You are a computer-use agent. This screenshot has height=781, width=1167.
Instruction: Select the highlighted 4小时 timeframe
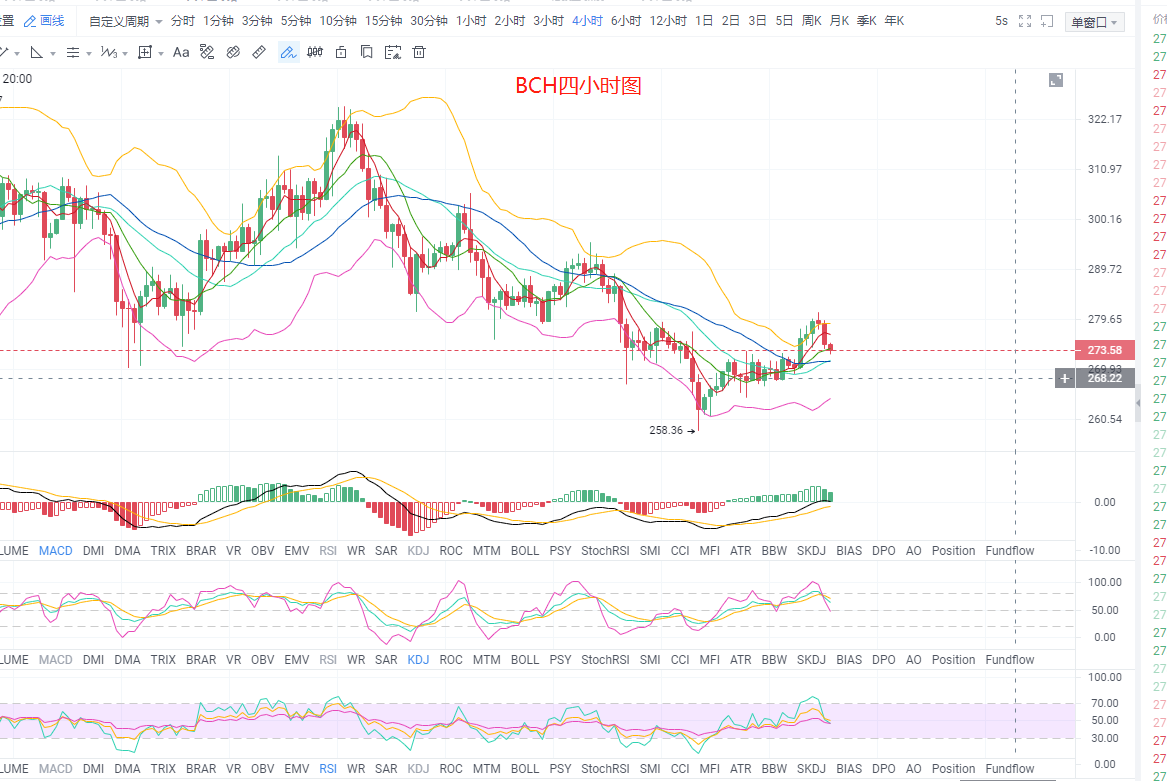tap(587, 21)
